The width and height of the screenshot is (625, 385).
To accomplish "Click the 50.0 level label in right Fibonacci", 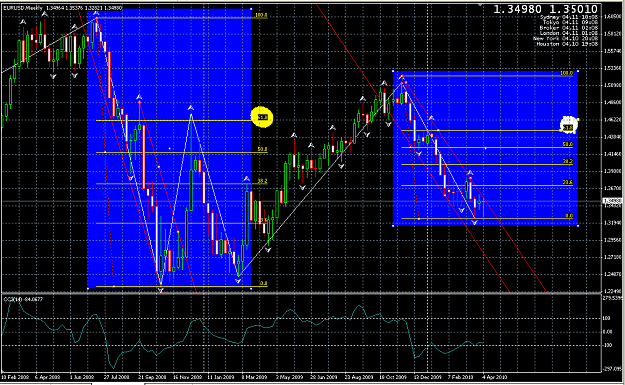I will [568, 144].
